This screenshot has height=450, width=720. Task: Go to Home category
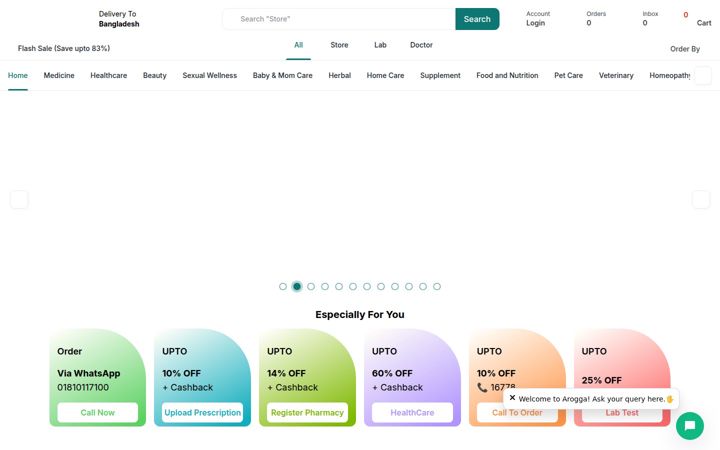[x=17, y=75]
